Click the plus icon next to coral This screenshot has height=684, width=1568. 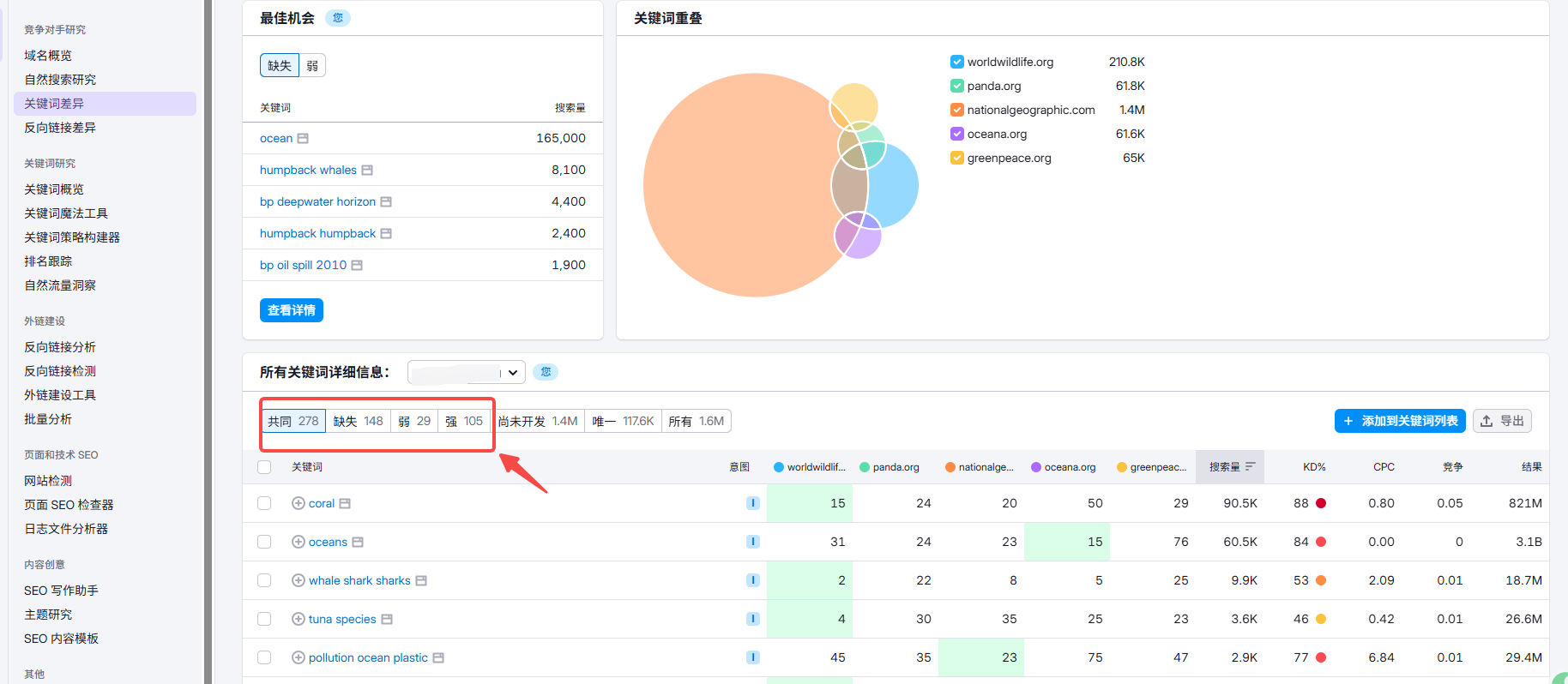click(x=299, y=503)
